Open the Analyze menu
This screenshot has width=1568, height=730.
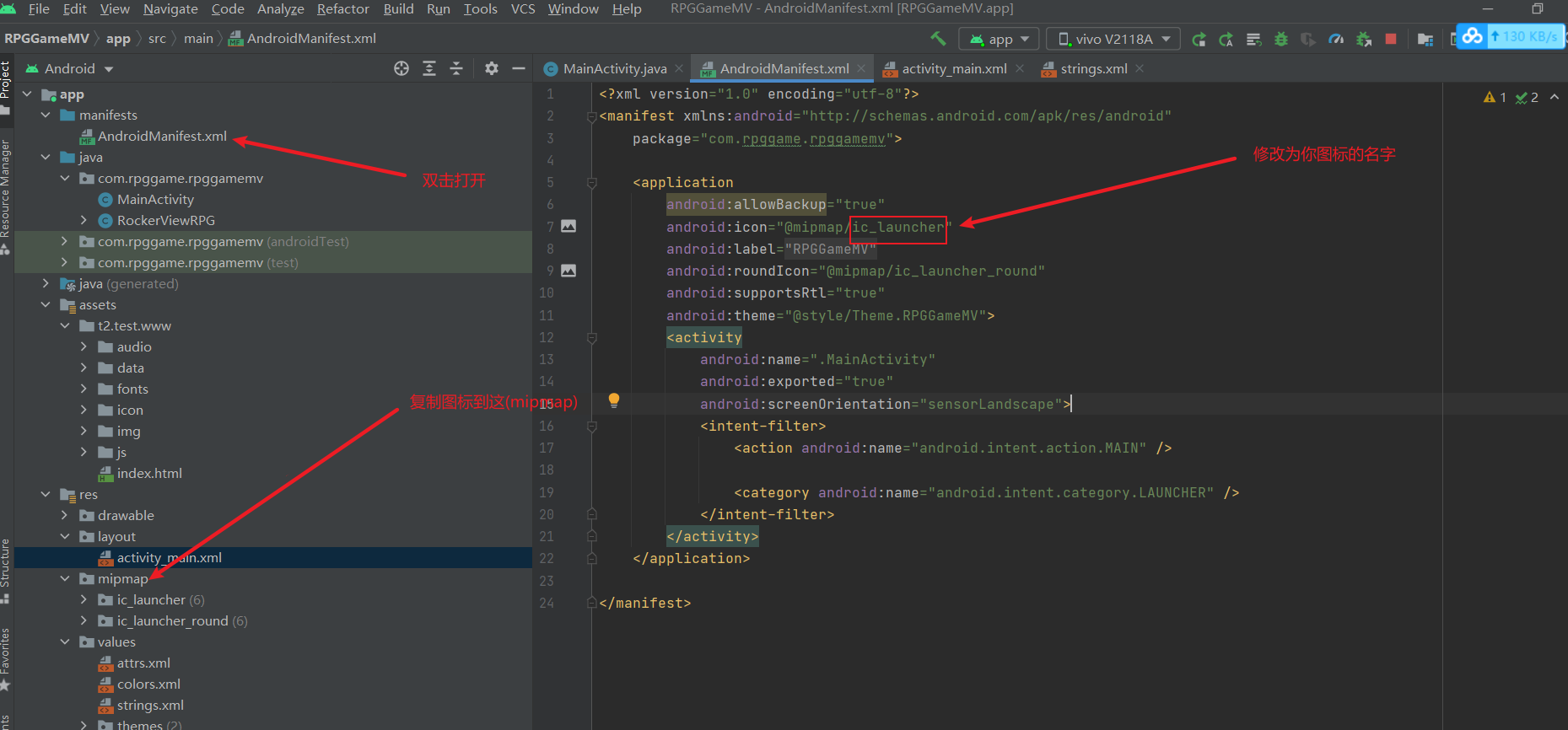[x=281, y=9]
